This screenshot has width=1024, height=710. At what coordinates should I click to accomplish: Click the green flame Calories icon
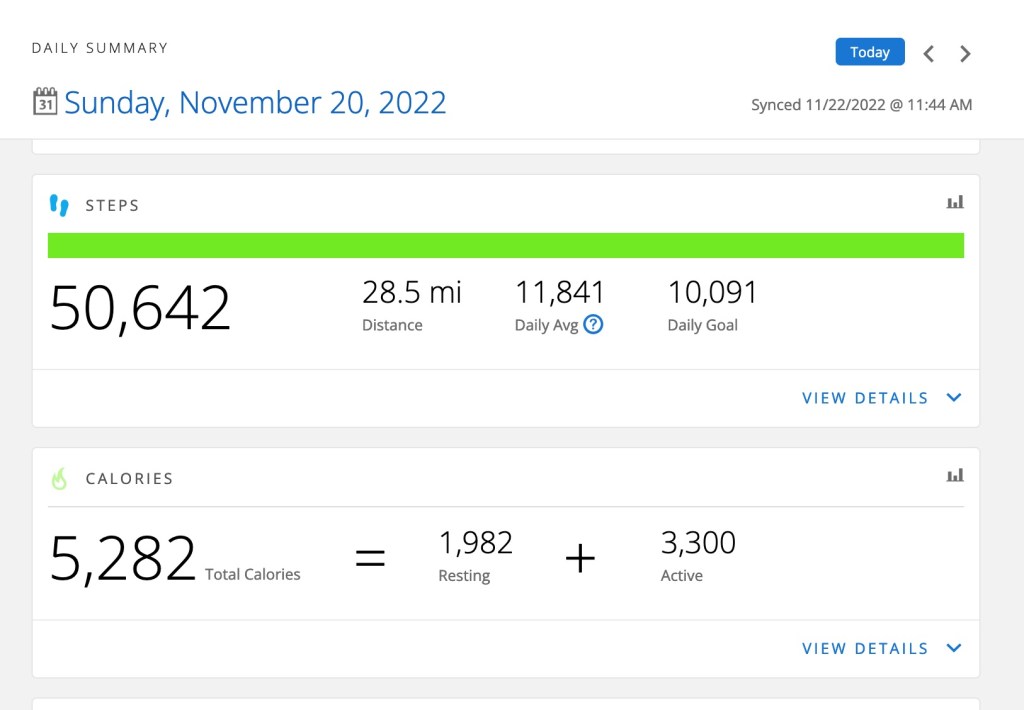click(59, 479)
